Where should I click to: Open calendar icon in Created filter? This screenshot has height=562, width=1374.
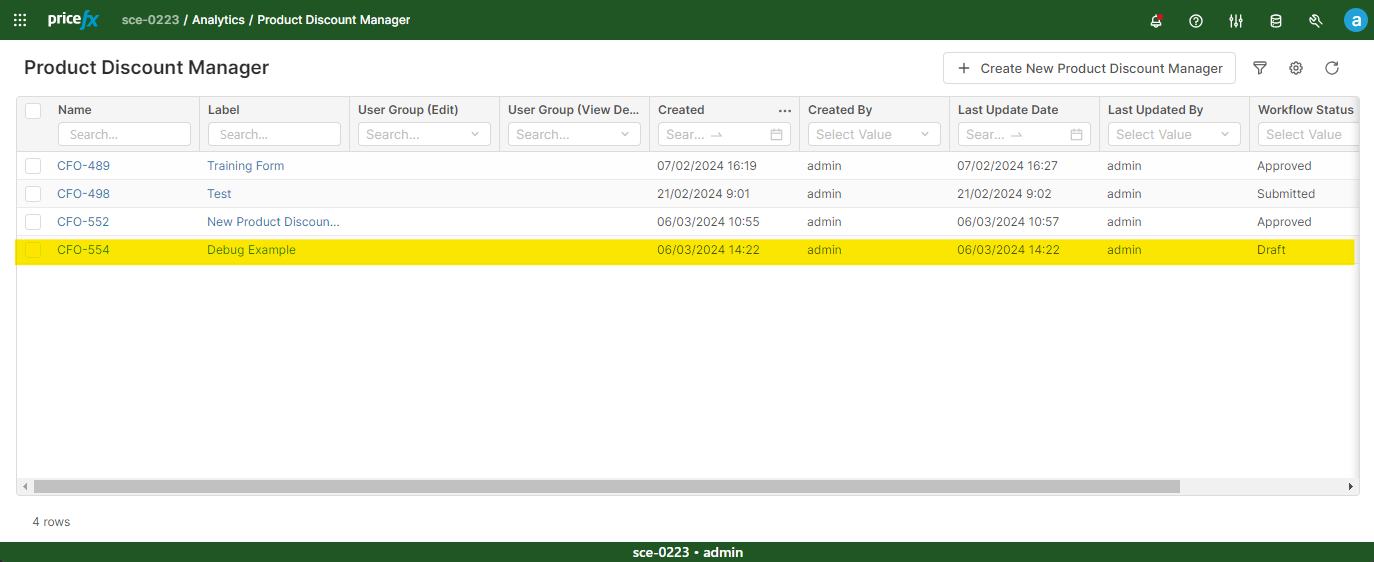[776, 134]
